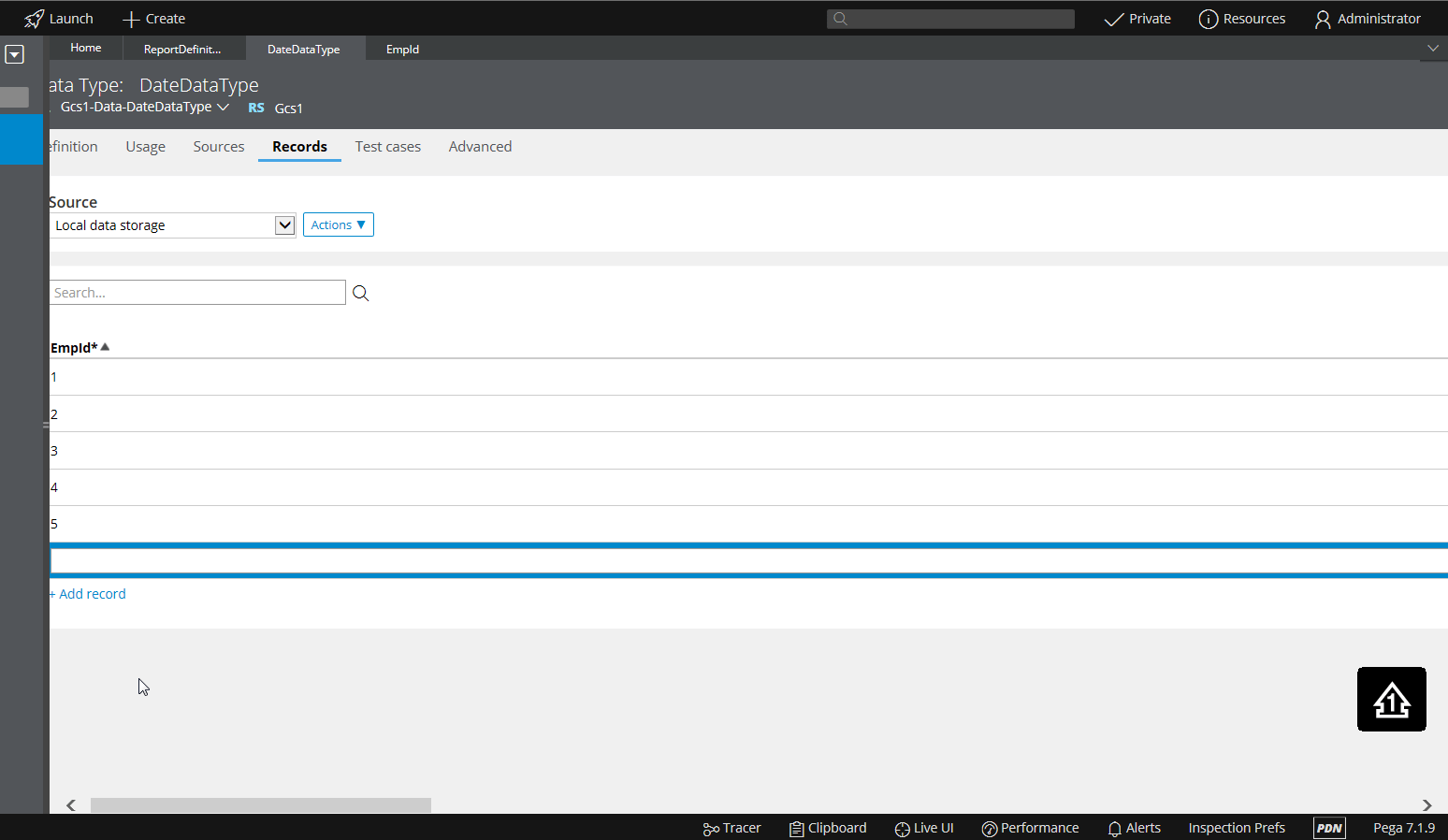Switch to the ReportDefinit... tab
The width and height of the screenshot is (1448, 840).
(x=182, y=49)
